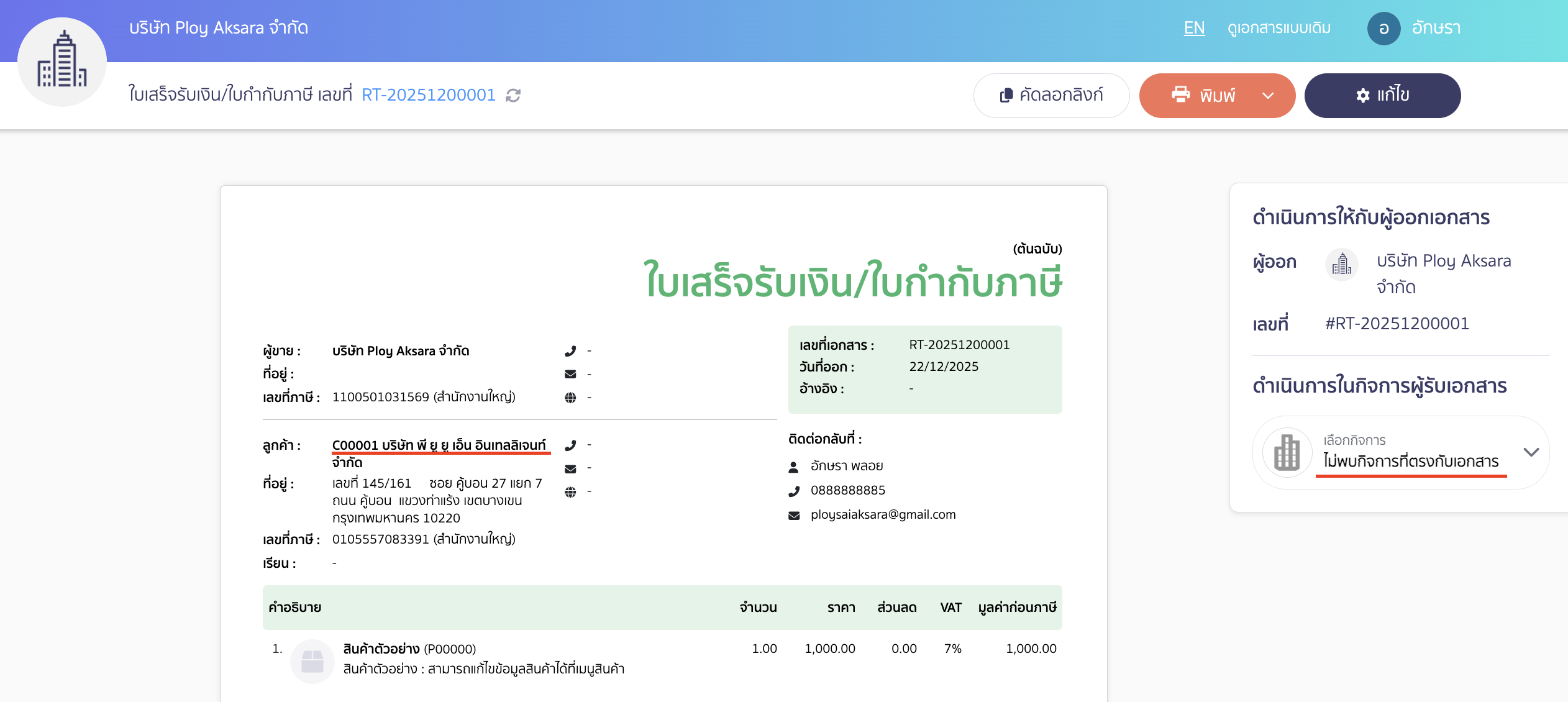This screenshot has height=702, width=1568.
Task: Click the person icon next to อักษรา พลอย
Action: (x=793, y=465)
